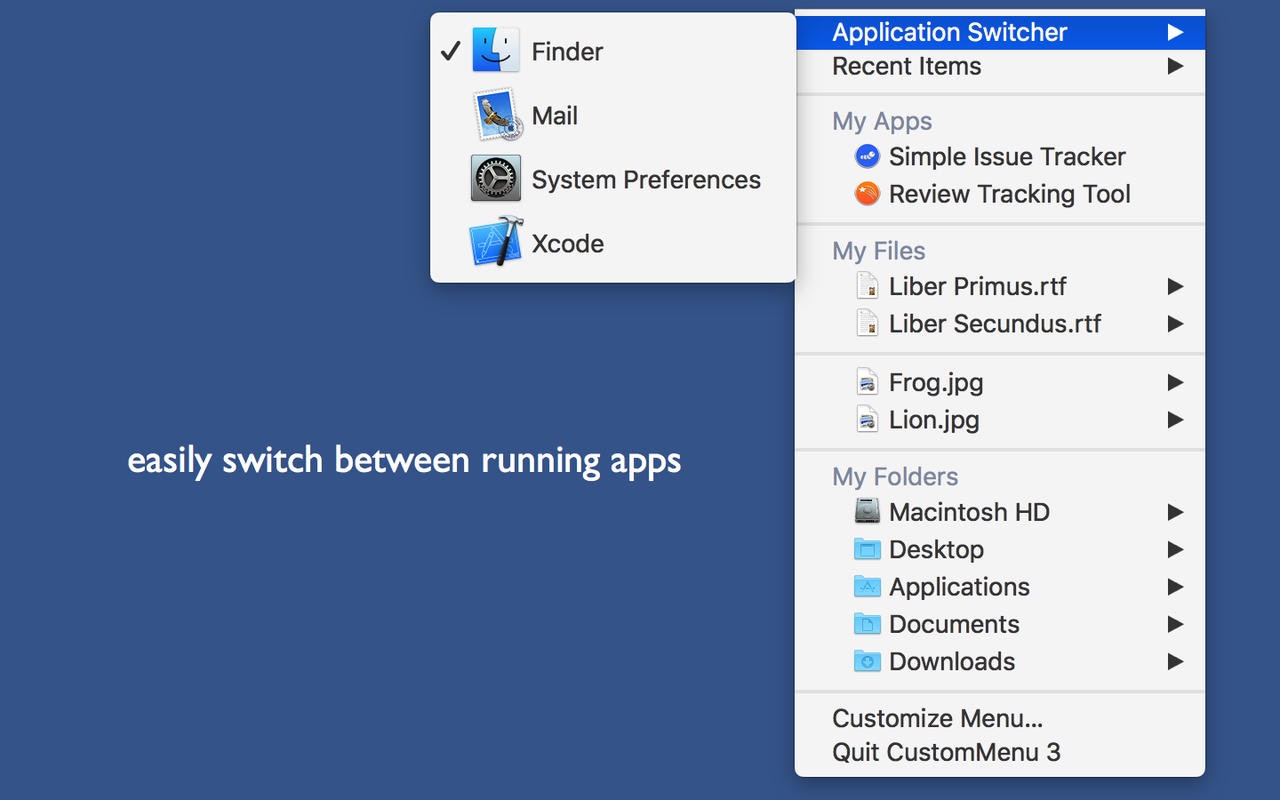
Task: Click the Desktop folder icon
Action: [867, 549]
